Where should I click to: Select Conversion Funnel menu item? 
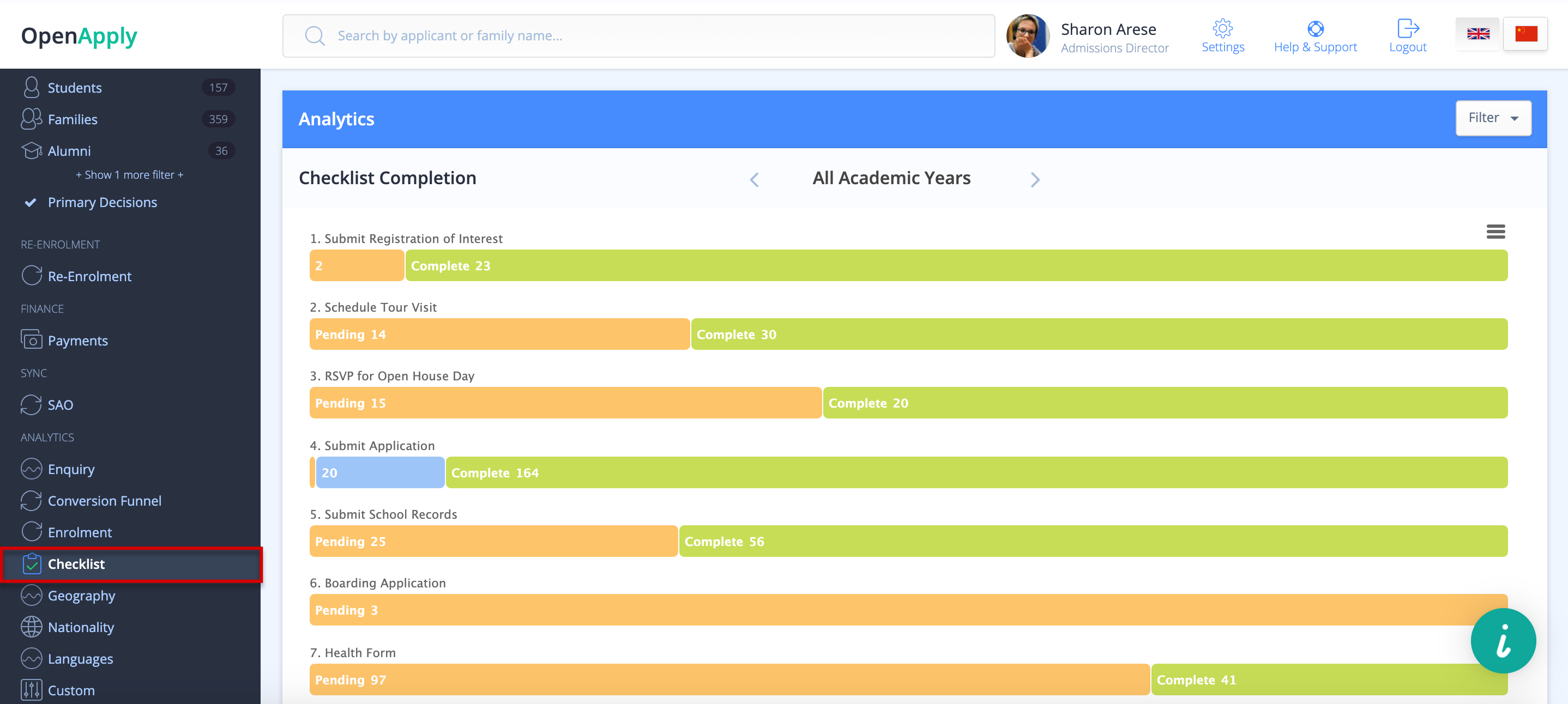(105, 501)
